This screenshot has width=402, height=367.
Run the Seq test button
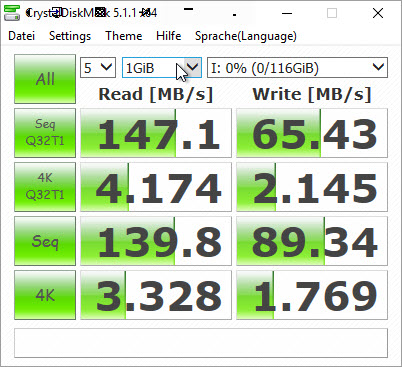[x=45, y=241]
